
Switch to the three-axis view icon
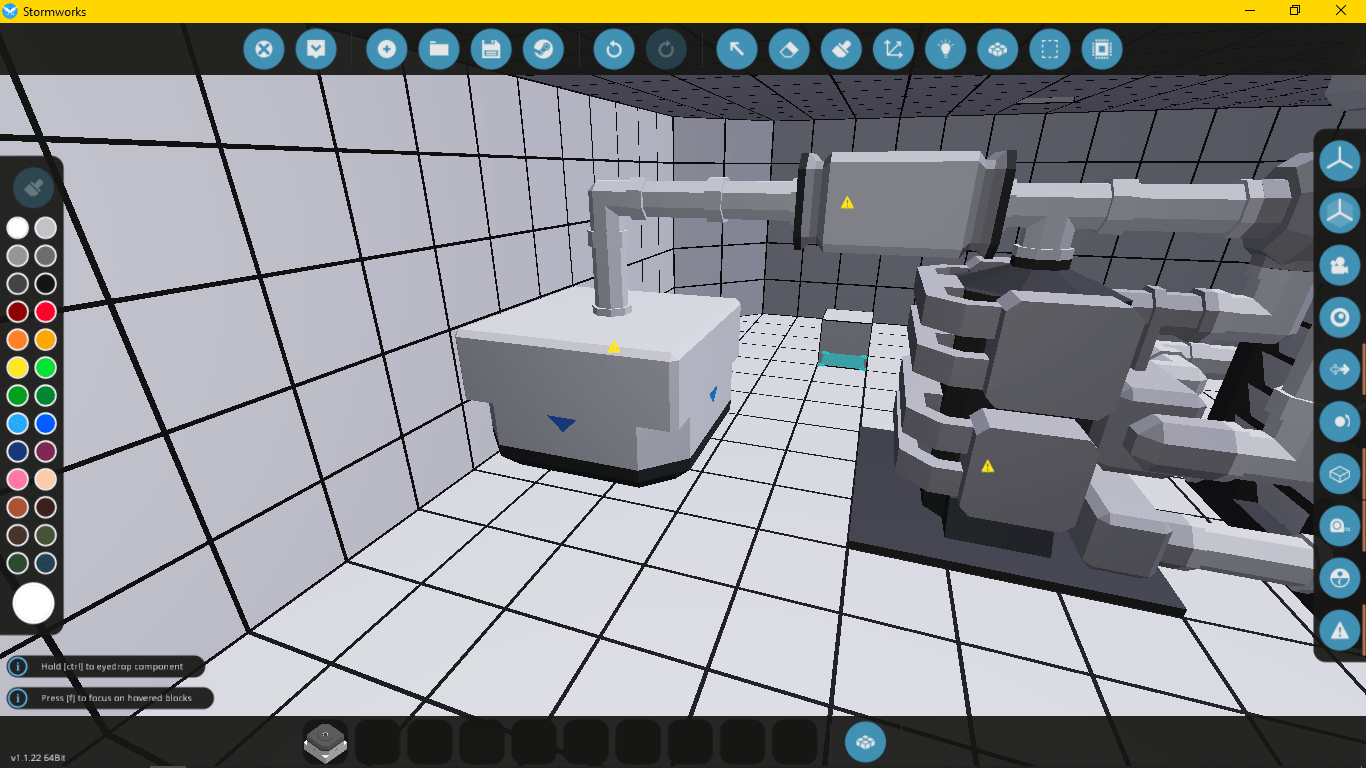tap(1339, 160)
